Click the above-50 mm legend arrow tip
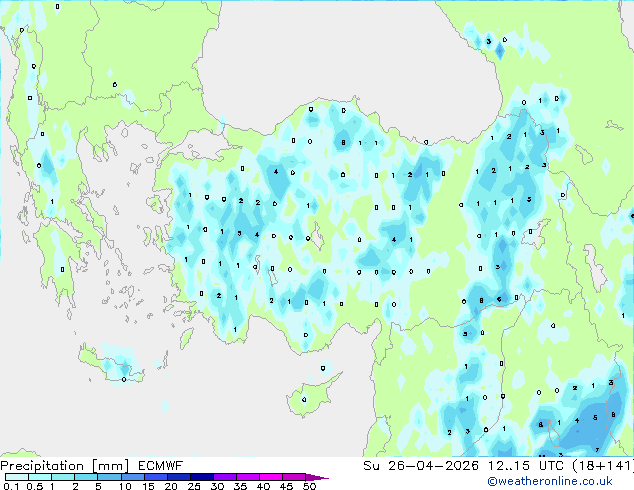The width and height of the screenshot is (634, 490). click(x=317, y=477)
